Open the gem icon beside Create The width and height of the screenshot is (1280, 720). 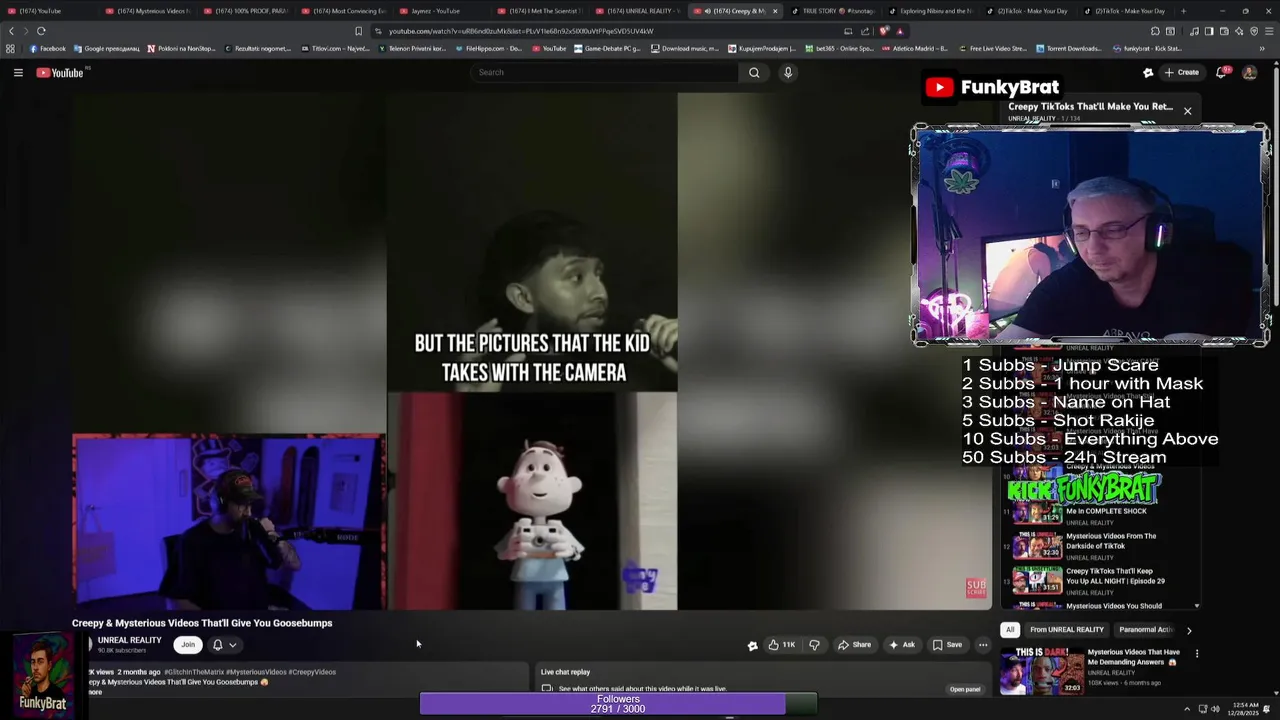(1148, 72)
